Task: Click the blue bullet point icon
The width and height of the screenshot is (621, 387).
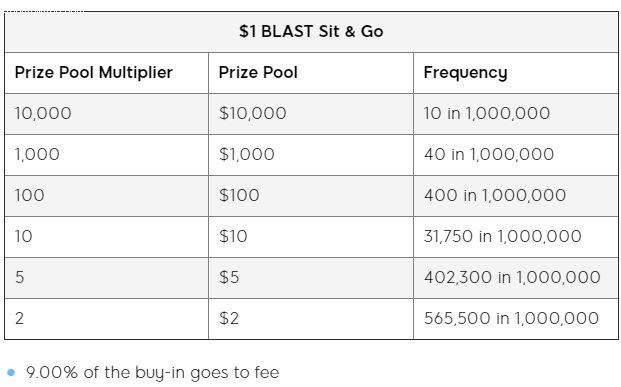Action: coord(11,372)
